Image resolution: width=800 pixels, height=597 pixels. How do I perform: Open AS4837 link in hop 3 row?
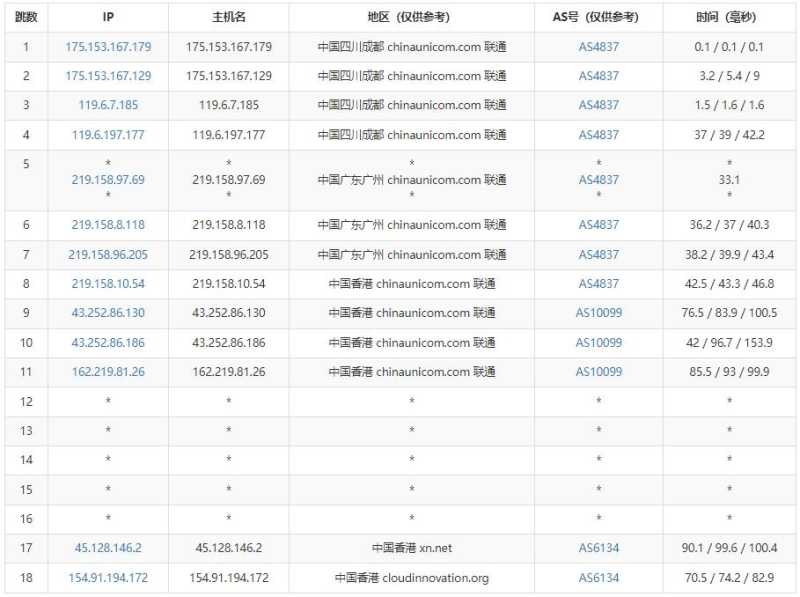[598, 105]
